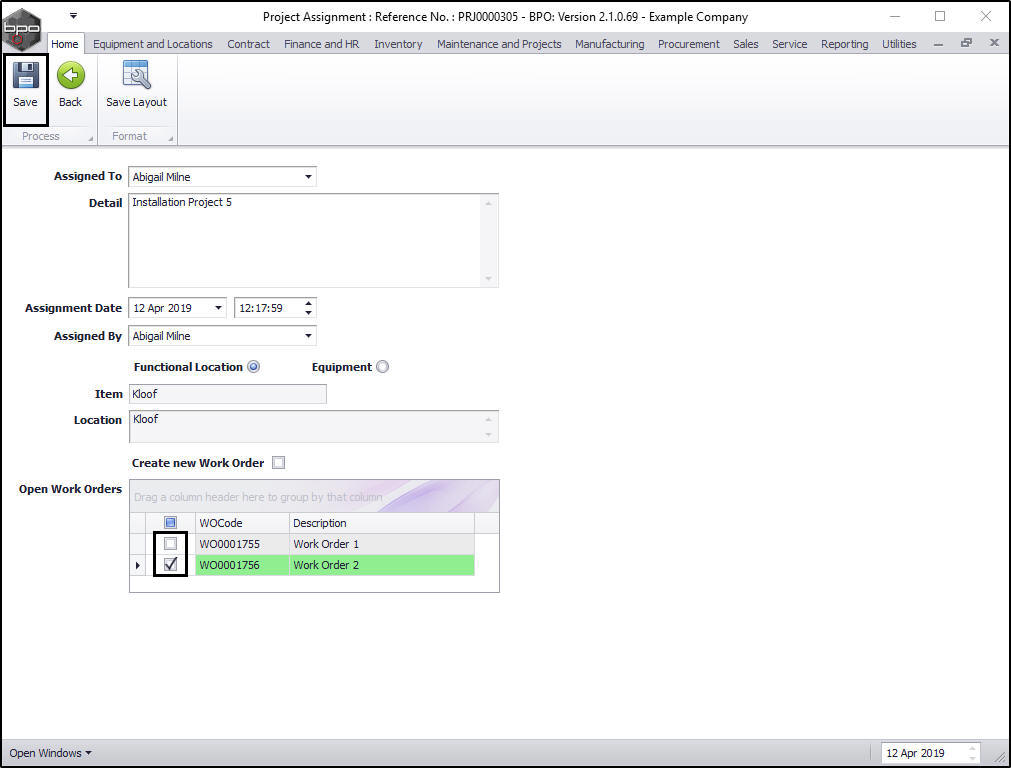
Task: Decrease the status bar date with down spinner
Action: pyautogui.click(x=972, y=758)
